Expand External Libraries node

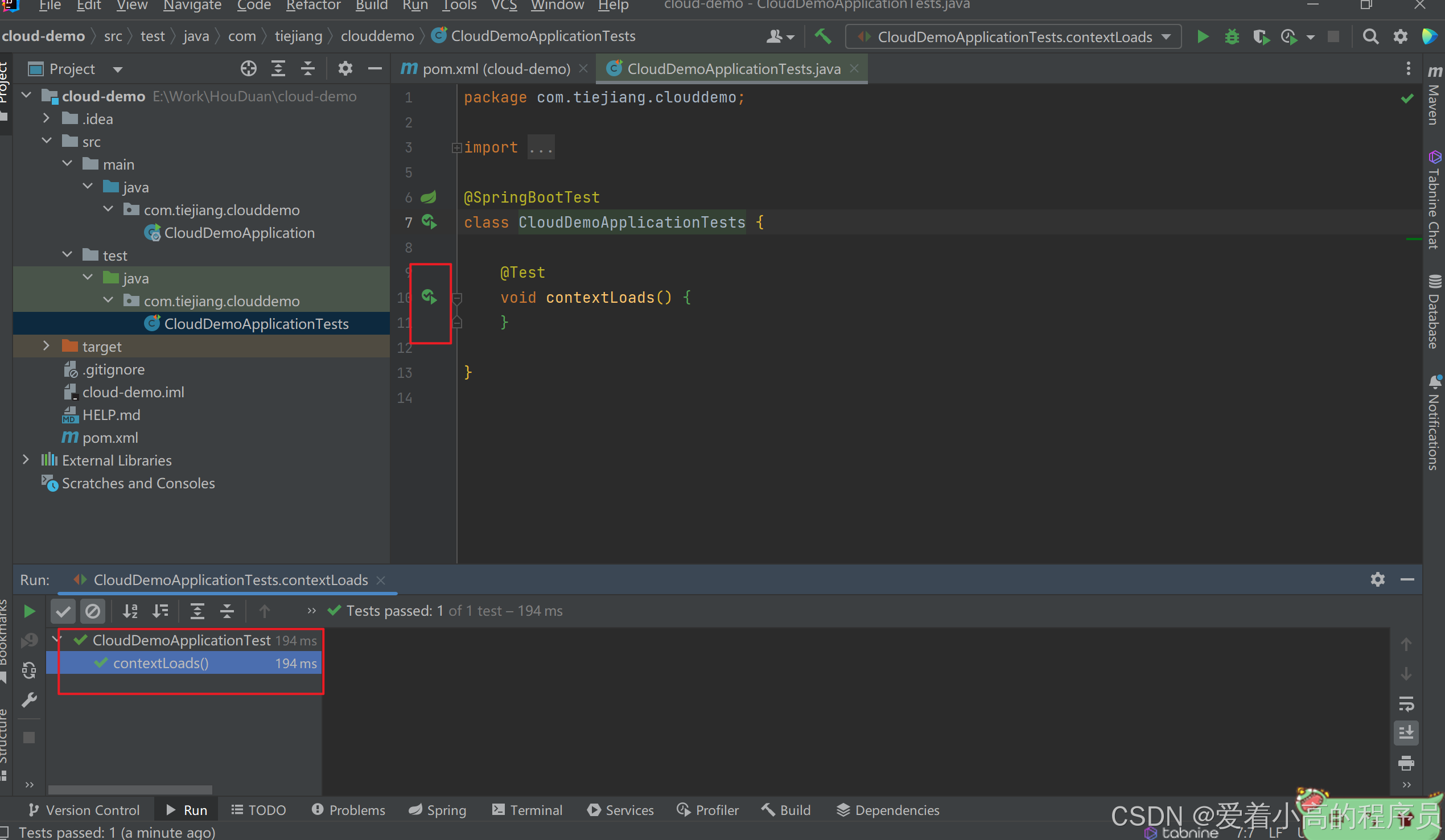pos(26,460)
